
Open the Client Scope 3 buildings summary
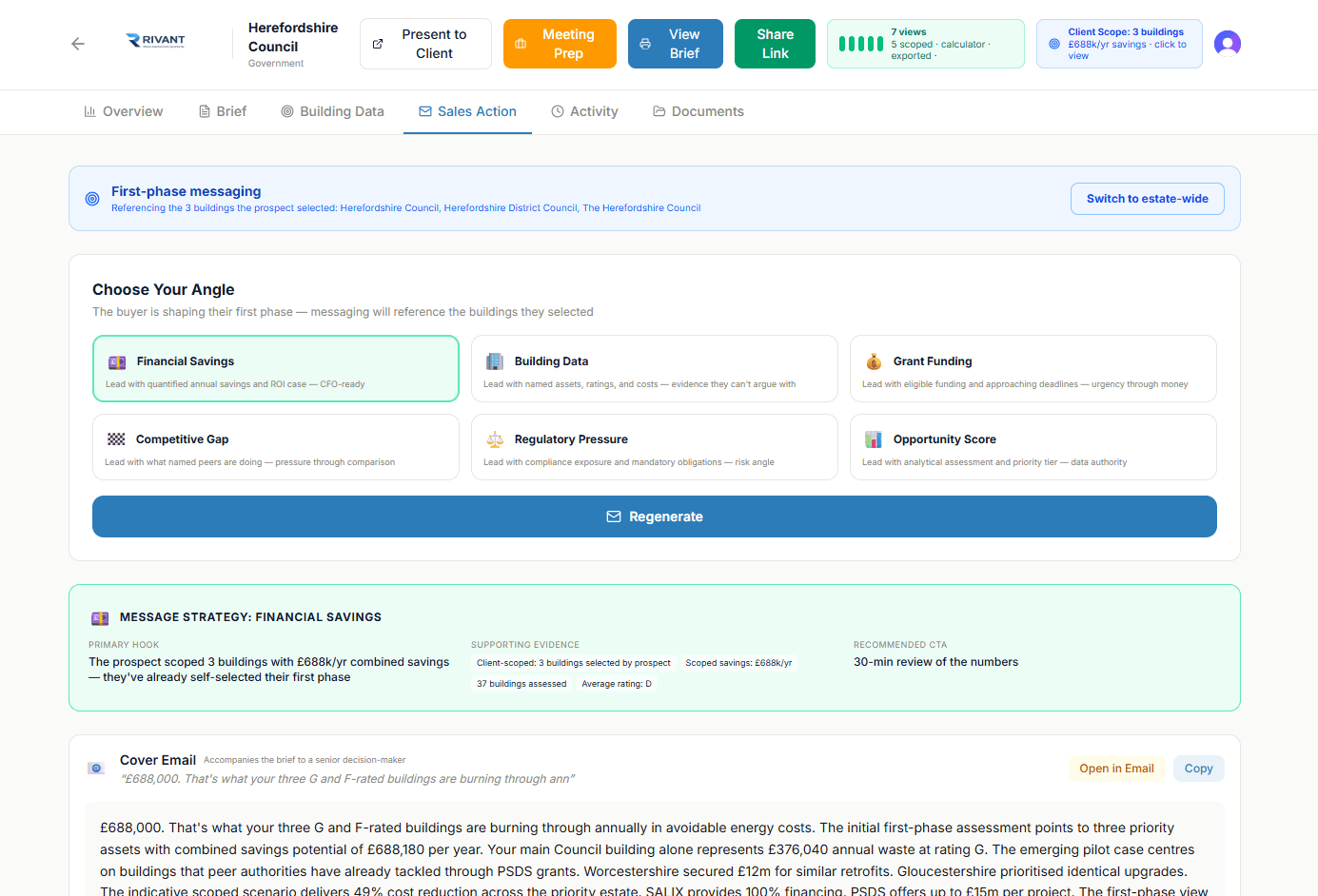(1119, 44)
